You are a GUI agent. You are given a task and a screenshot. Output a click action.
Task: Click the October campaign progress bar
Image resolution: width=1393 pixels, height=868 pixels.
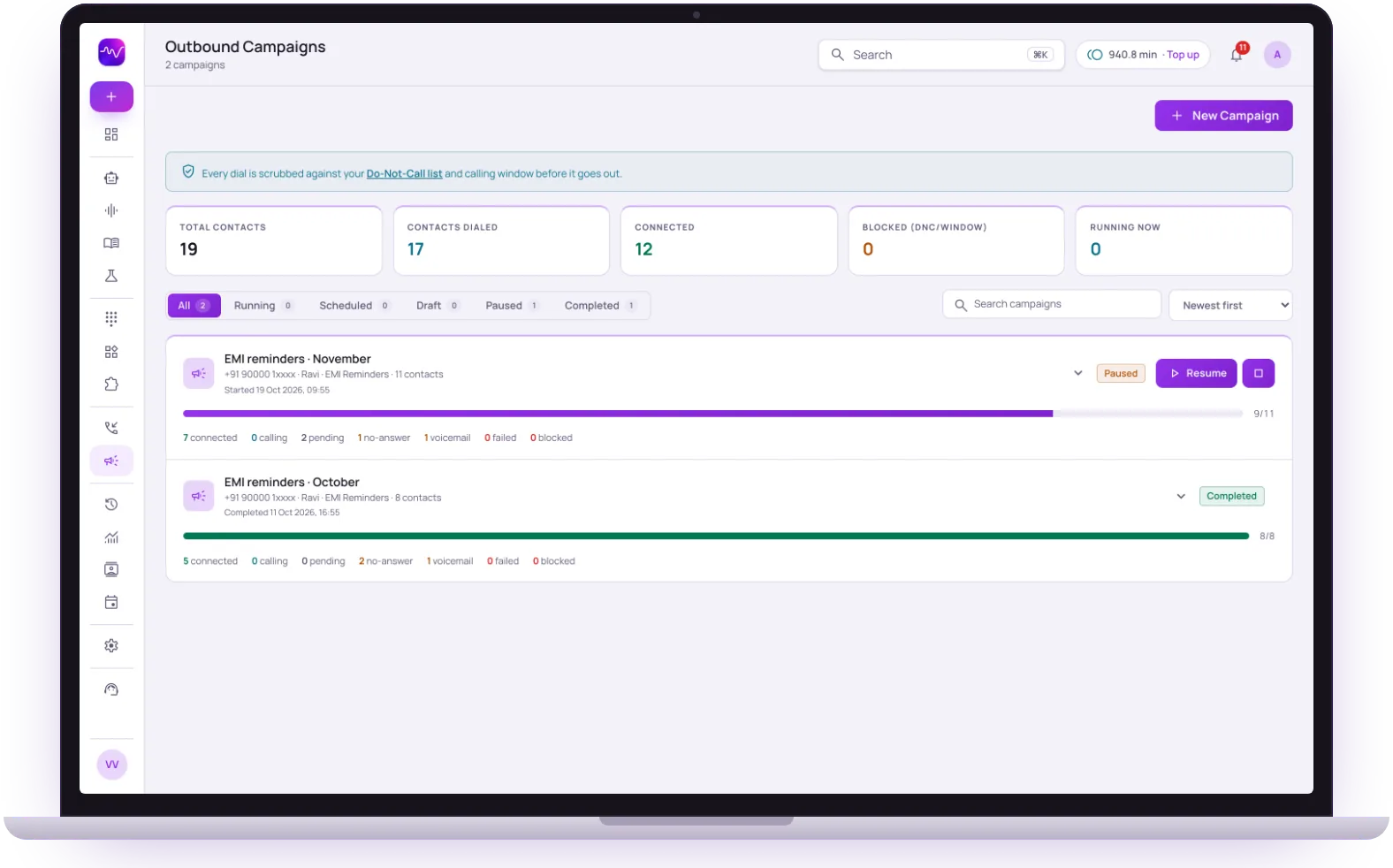click(x=716, y=537)
